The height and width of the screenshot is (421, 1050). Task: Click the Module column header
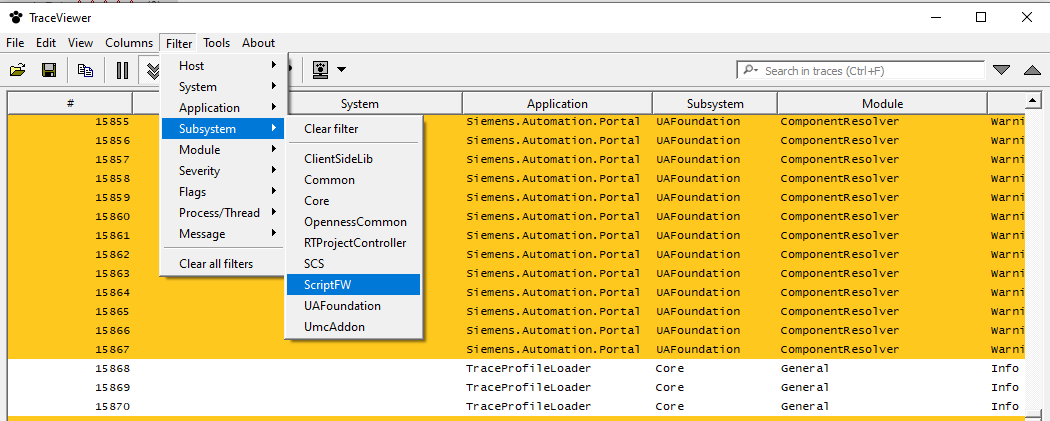click(881, 104)
